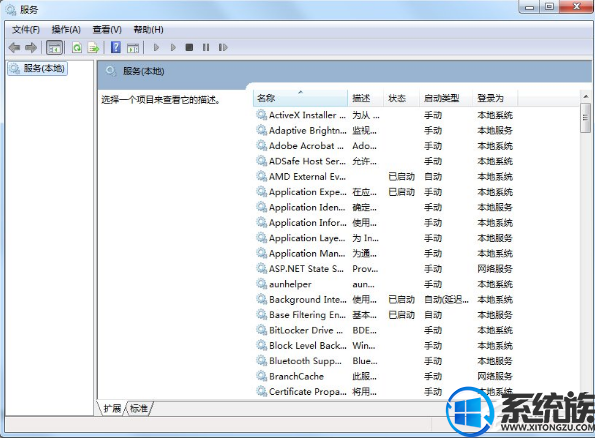
Task: Click the Blue... description of Bluetooth Support
Action: pyautogui.click(x=365, y=361)
